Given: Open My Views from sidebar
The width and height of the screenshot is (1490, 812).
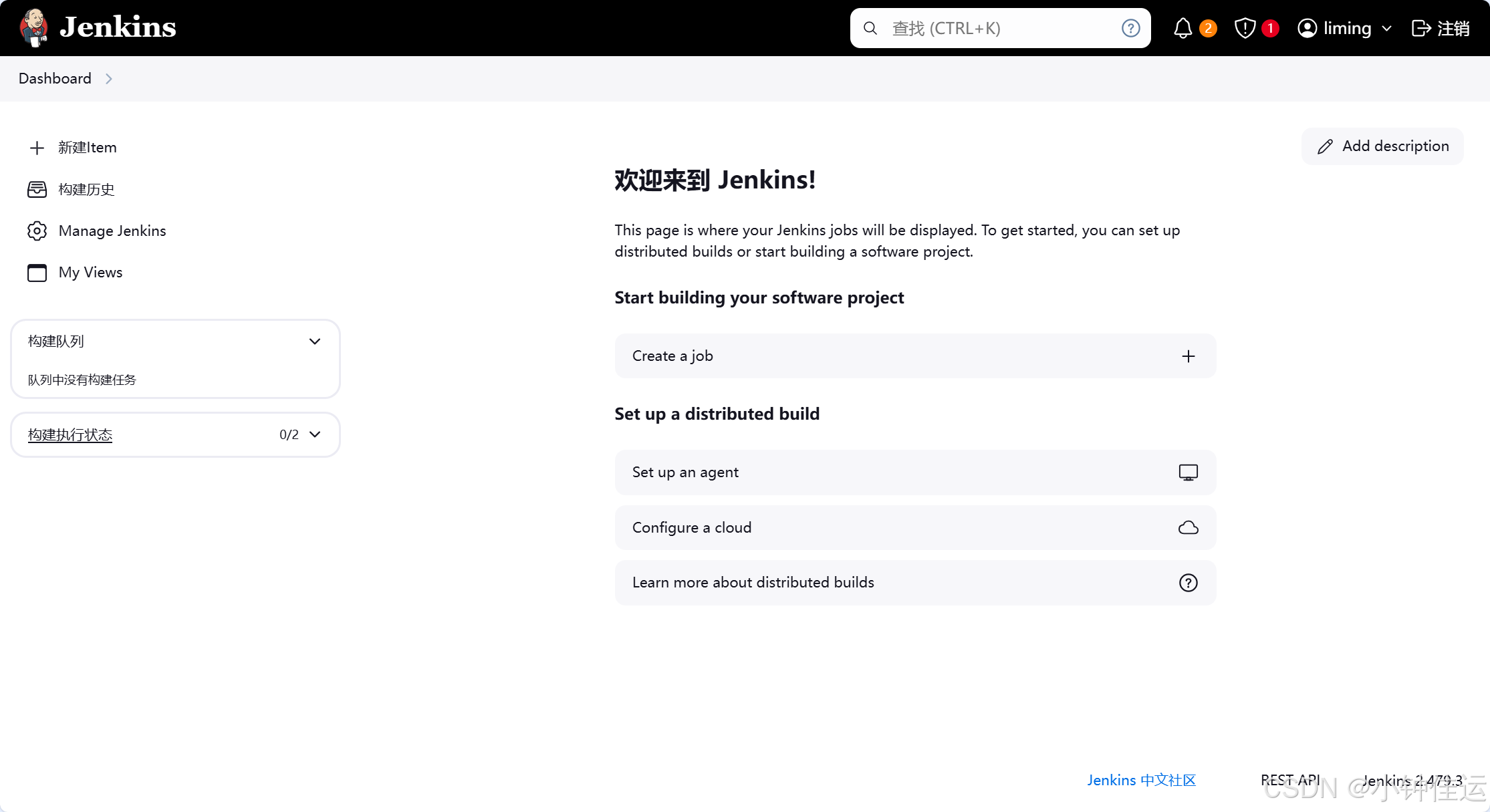Looking at the screenshot, I should pos(90,272).
